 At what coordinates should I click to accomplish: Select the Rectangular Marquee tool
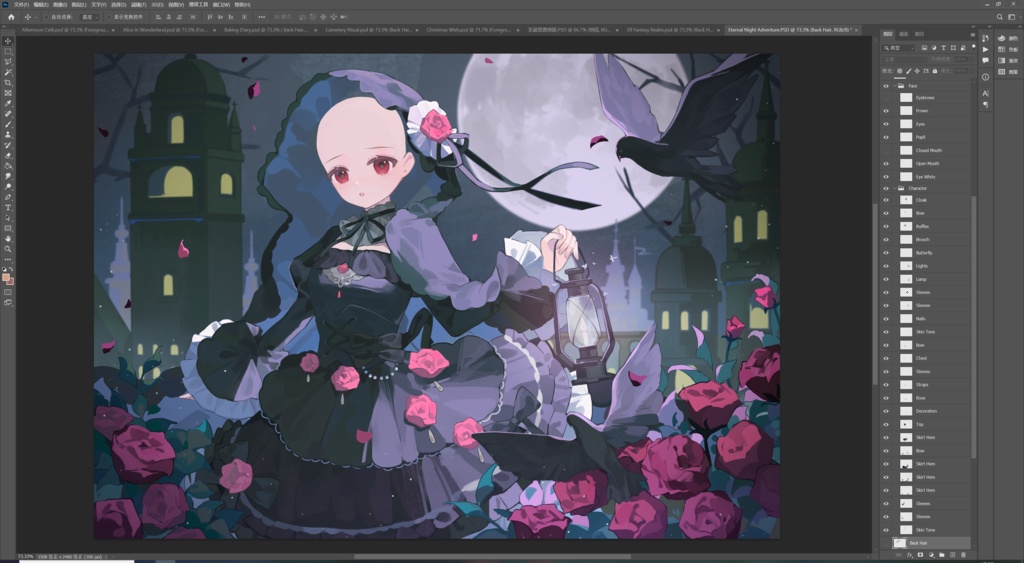[8, 52]
